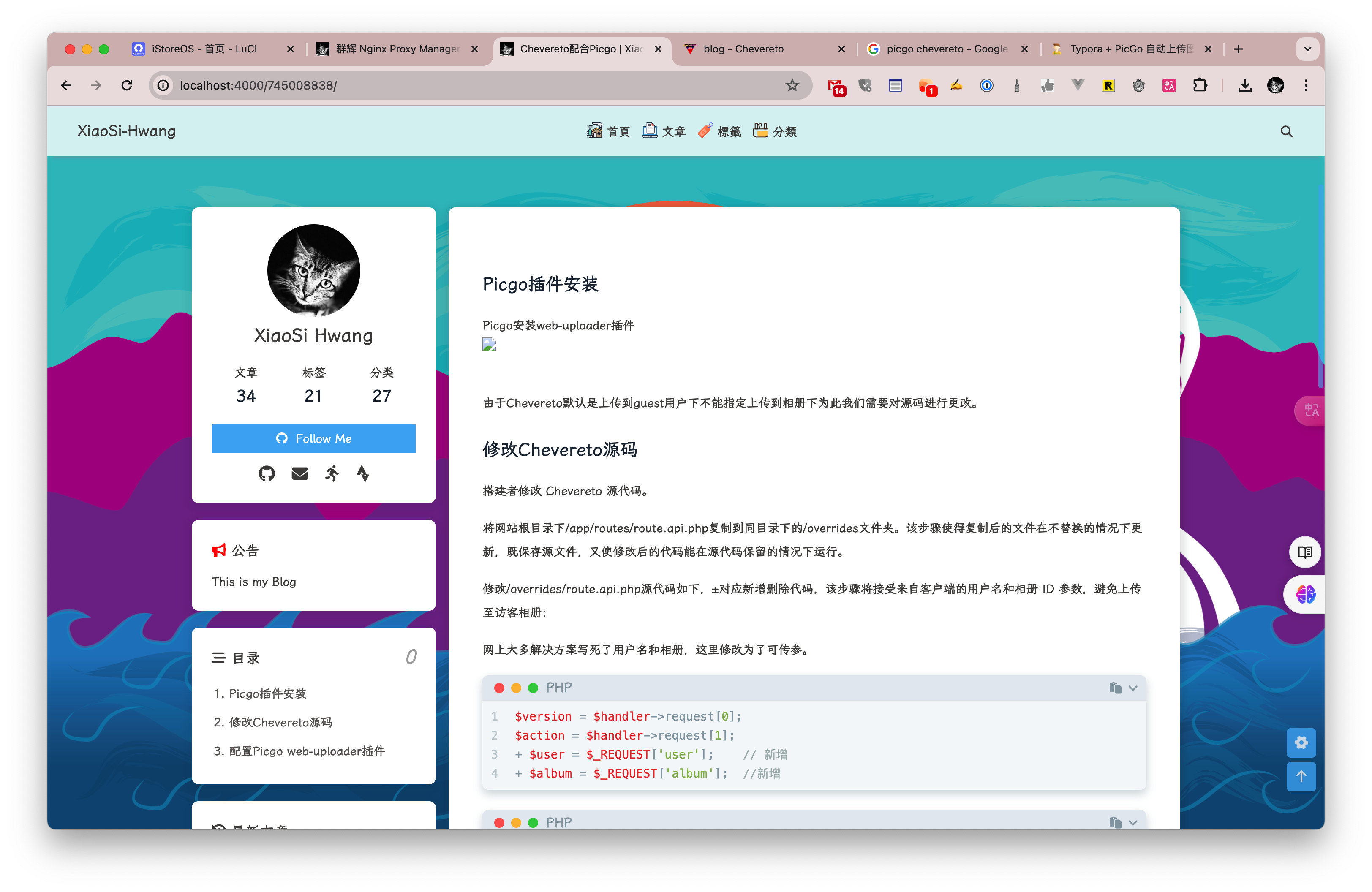
Task: Click the email envelope social icon
Action: pos(300,473)
